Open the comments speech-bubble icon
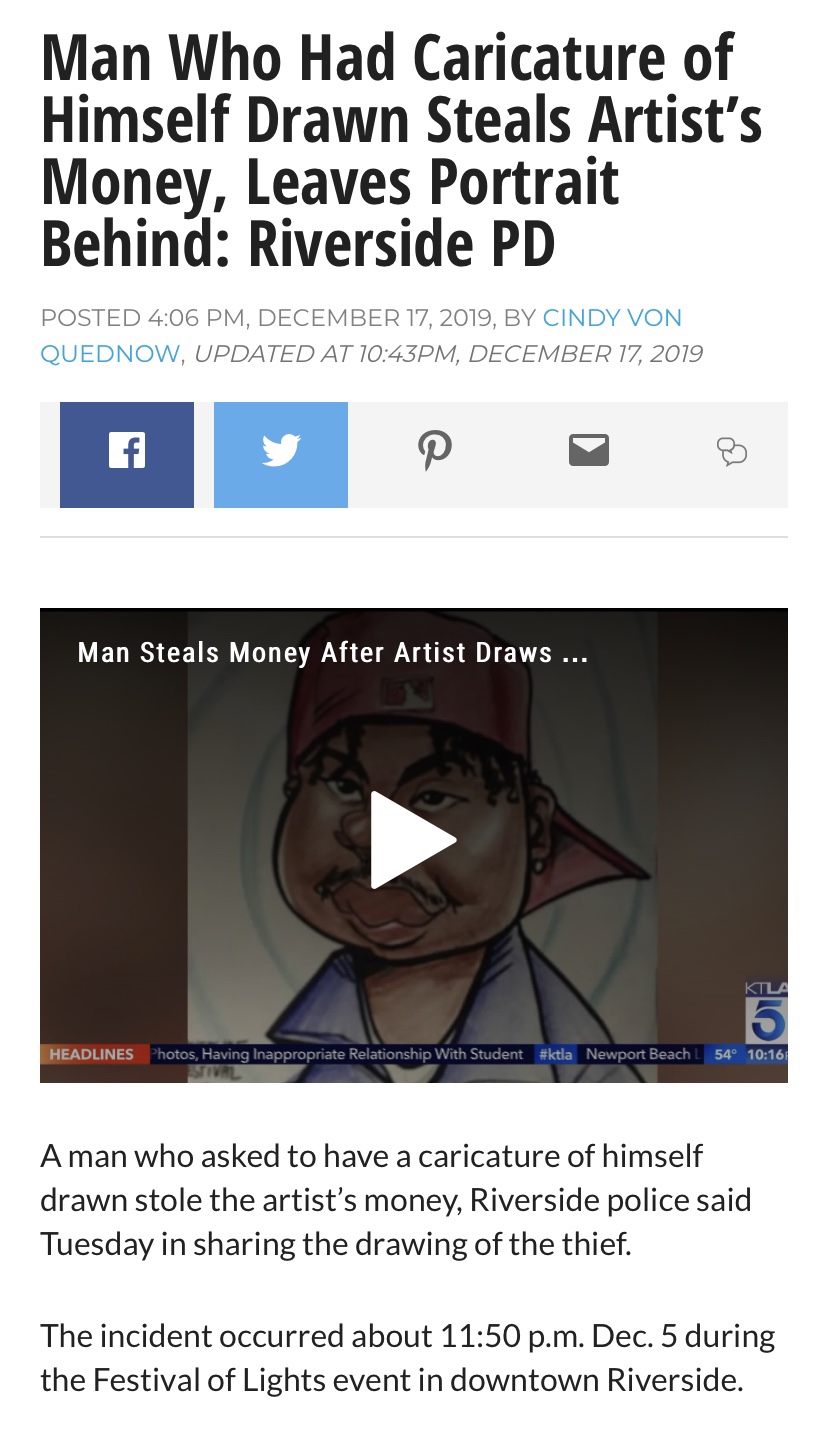This screenshot has height=1445, width=828. click(x=732, y=453)
